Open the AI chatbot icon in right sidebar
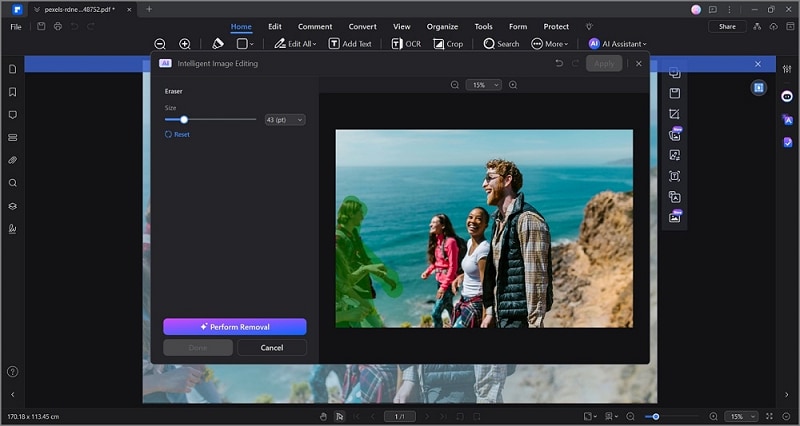 (787, 96)
